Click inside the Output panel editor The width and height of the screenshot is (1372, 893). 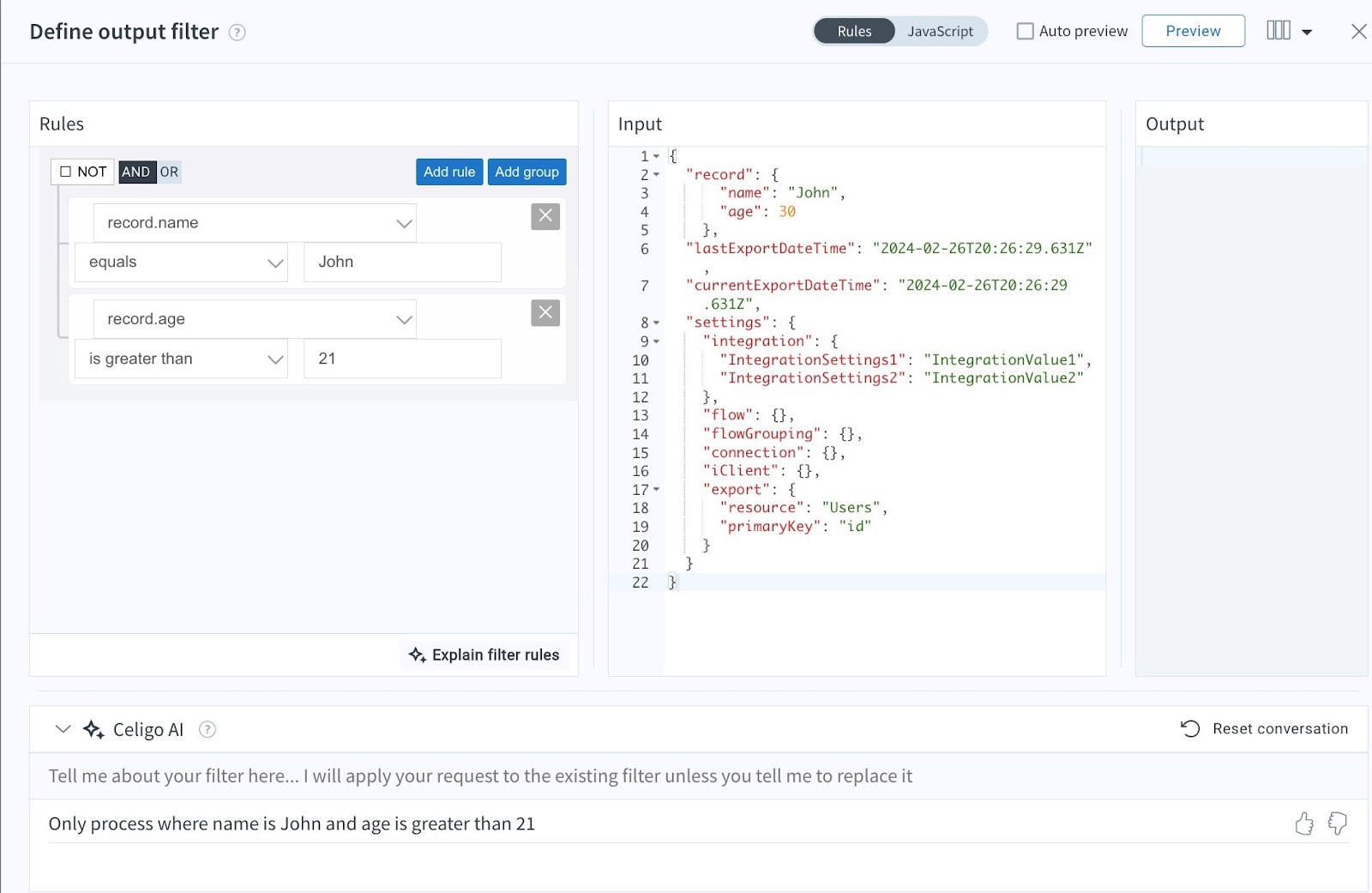(x=1252, y=412)
